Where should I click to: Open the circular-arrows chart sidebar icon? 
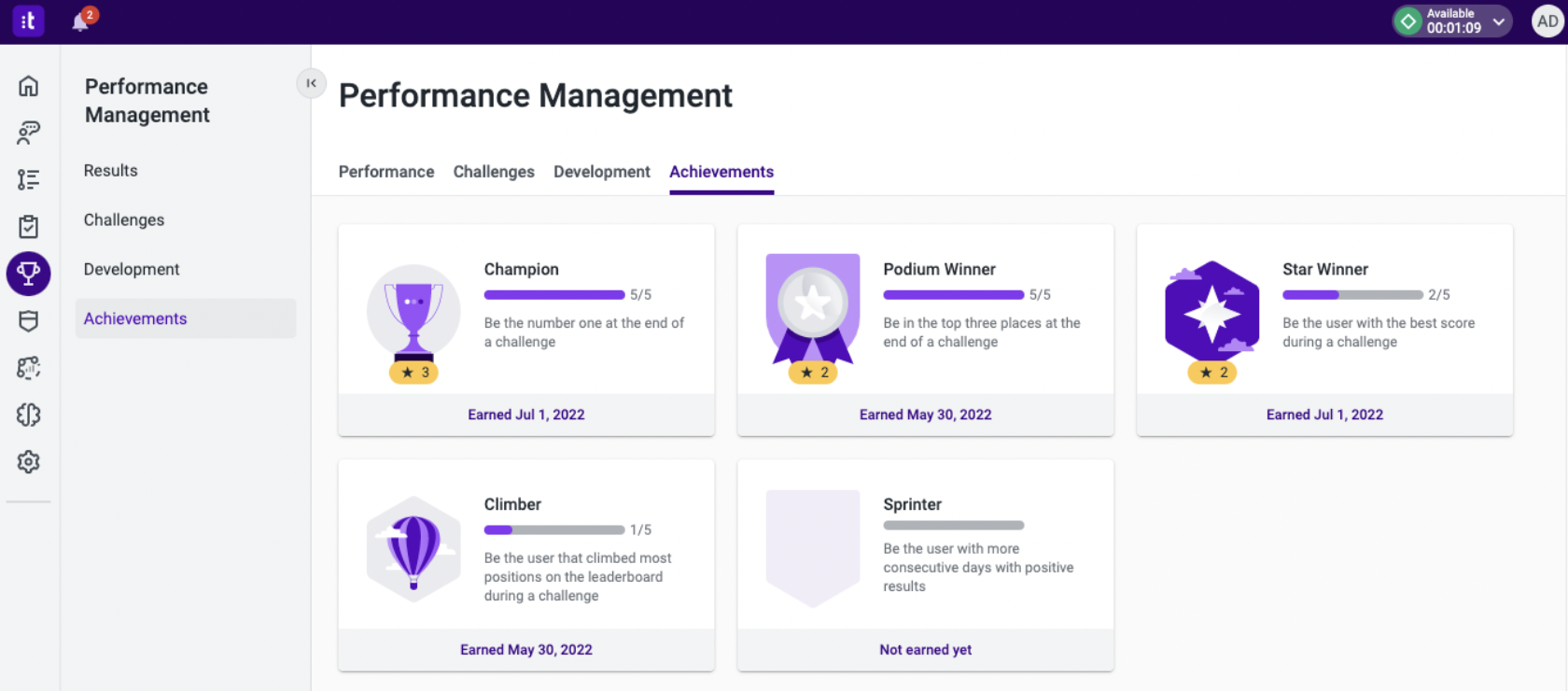click(29, 368)
